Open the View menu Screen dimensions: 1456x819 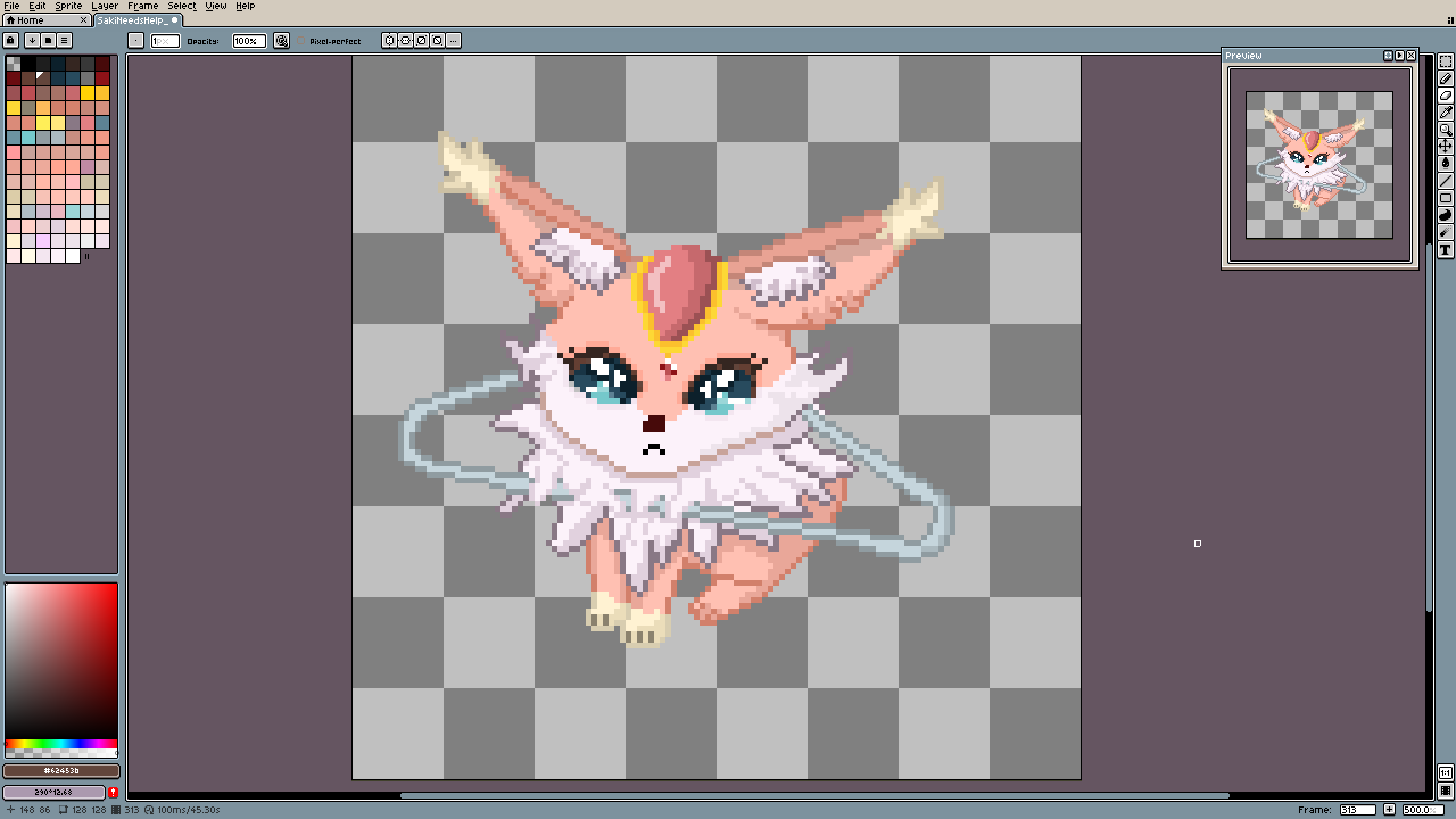click(x=216, y=6)
